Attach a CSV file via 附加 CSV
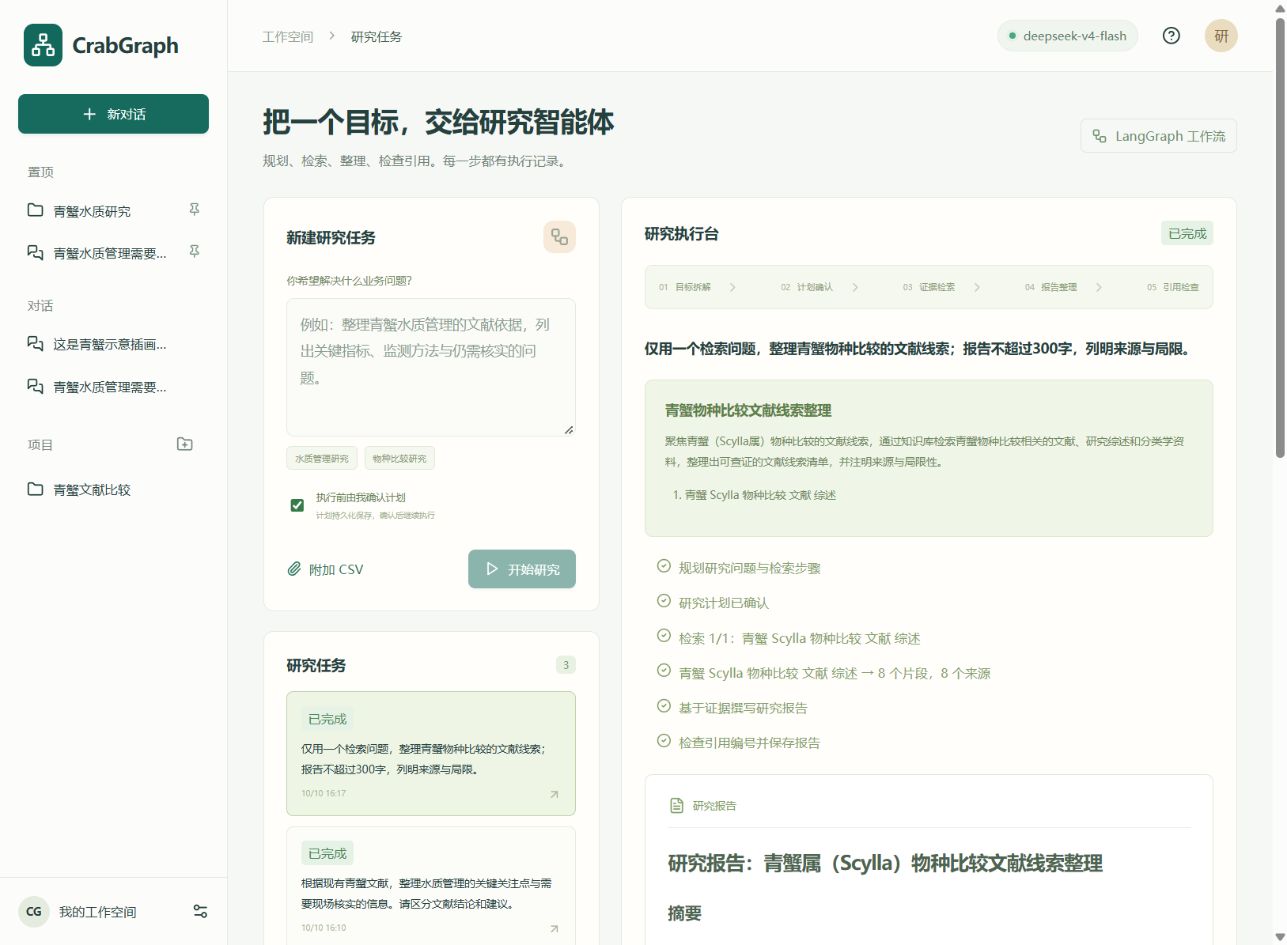This screenshot has height=945, width=1287. 325,569
